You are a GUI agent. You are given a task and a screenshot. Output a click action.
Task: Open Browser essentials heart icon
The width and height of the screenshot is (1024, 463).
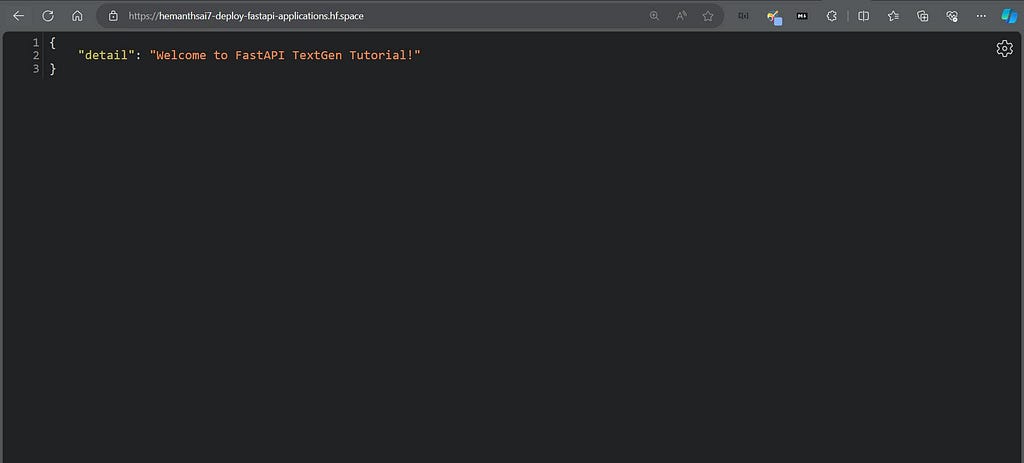point(952,16)
